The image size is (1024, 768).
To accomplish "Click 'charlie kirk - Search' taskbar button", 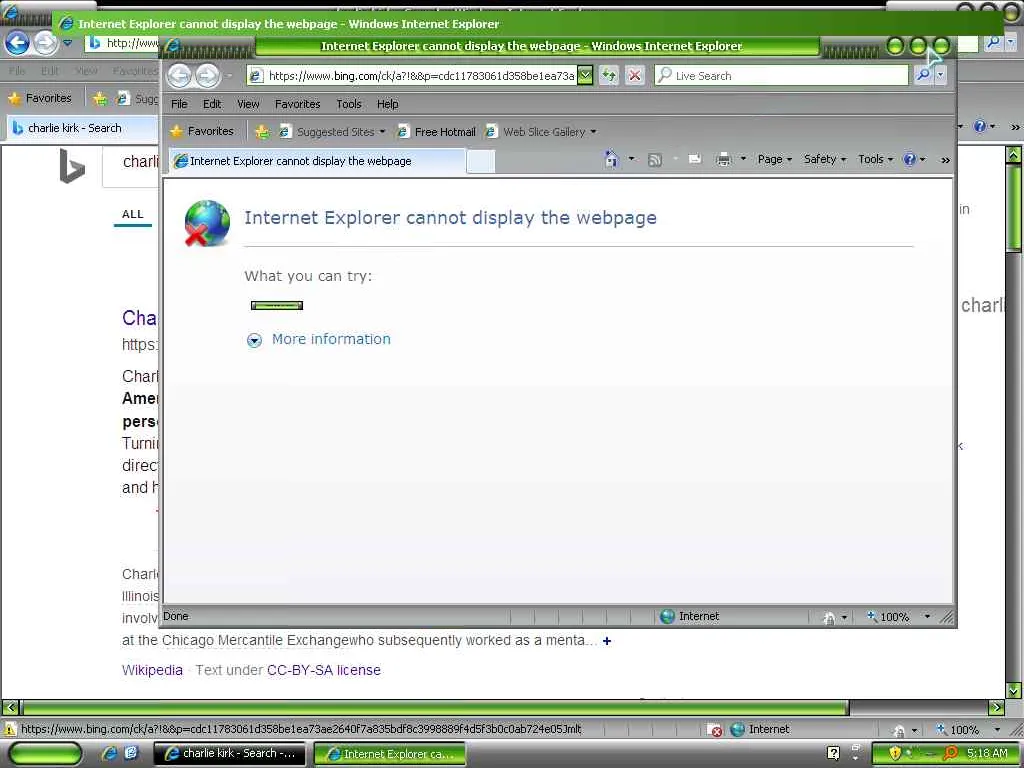I will pos(229,754).
